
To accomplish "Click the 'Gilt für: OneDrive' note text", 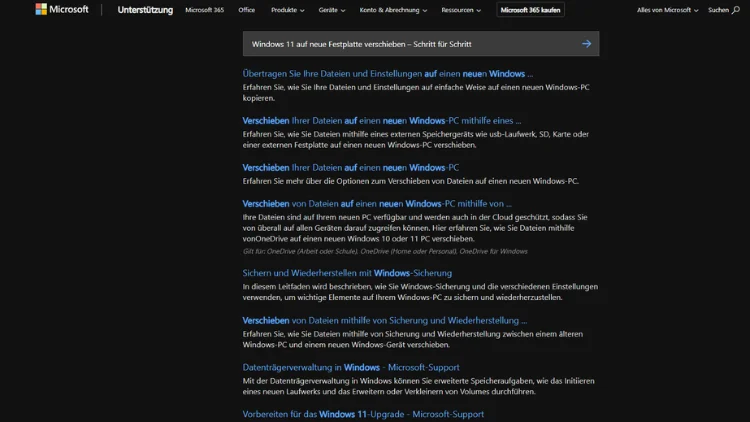I will pos(385,251).
